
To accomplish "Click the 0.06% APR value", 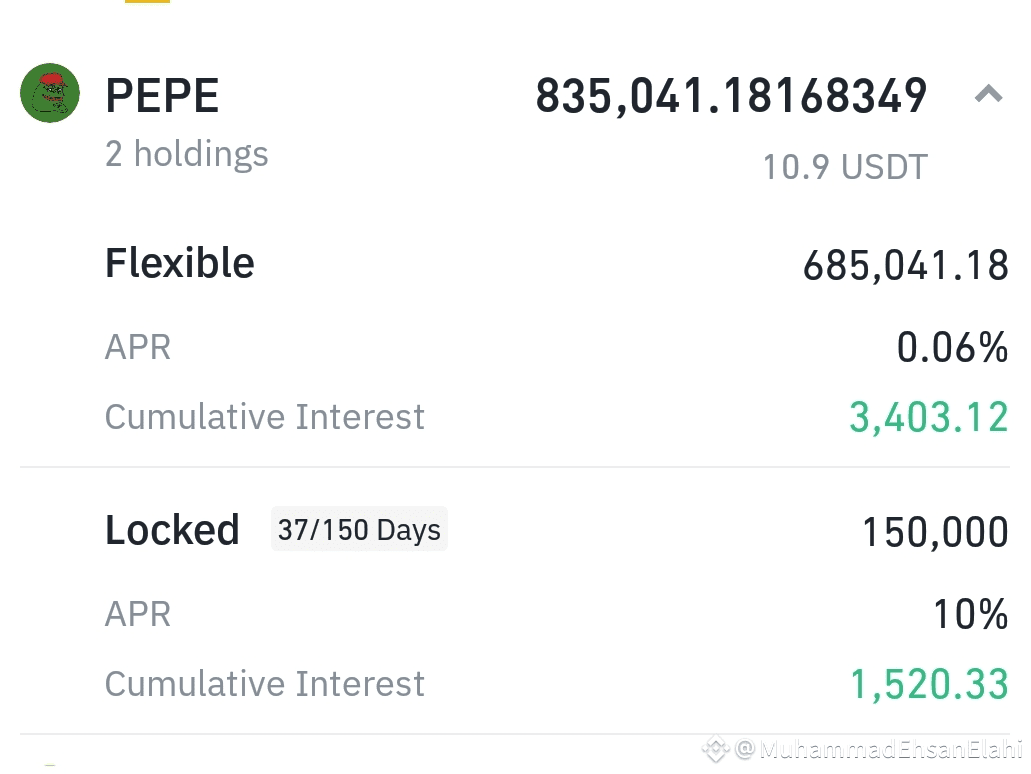I will (952, 347).
